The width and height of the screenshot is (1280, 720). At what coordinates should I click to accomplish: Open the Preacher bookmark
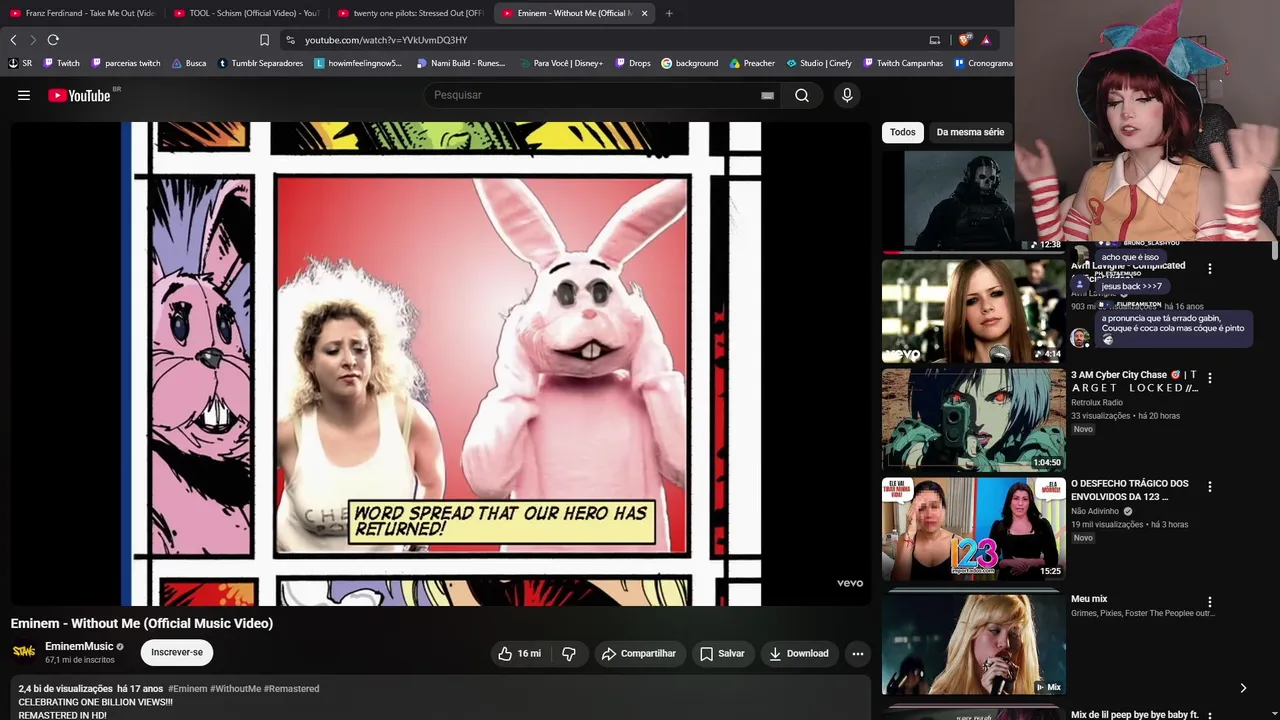(752, 63)
